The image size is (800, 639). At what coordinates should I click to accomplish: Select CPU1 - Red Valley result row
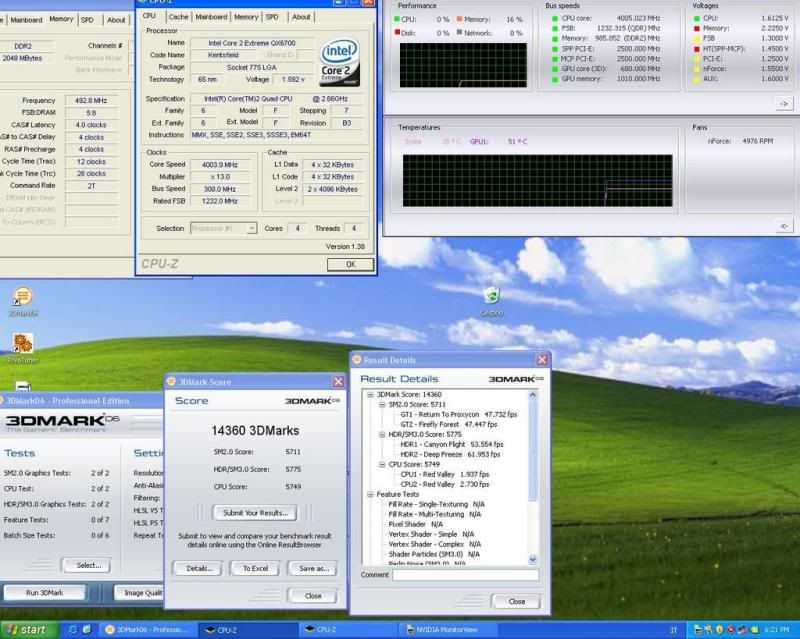444,474
